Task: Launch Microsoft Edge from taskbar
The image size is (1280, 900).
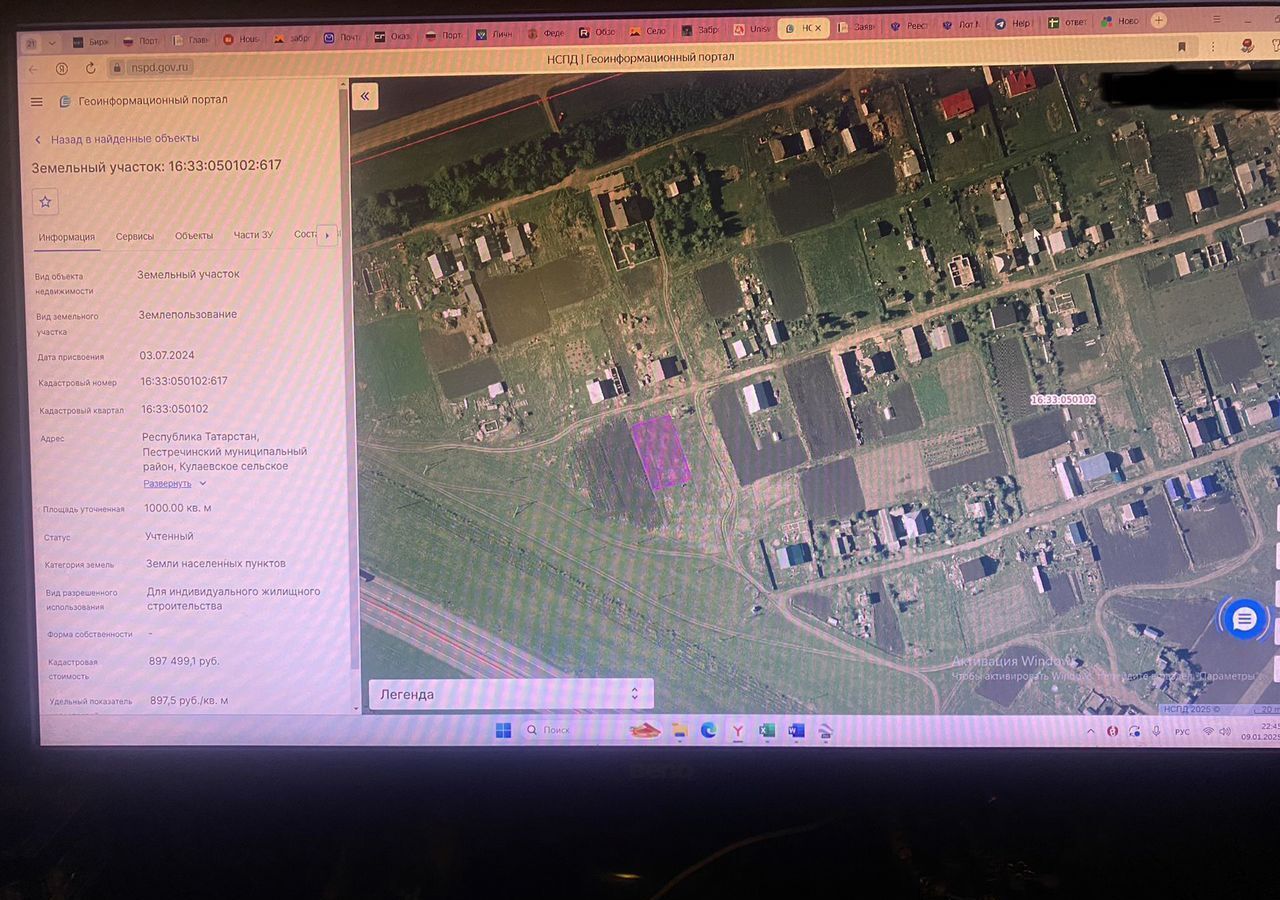Action: coord(709,731)
